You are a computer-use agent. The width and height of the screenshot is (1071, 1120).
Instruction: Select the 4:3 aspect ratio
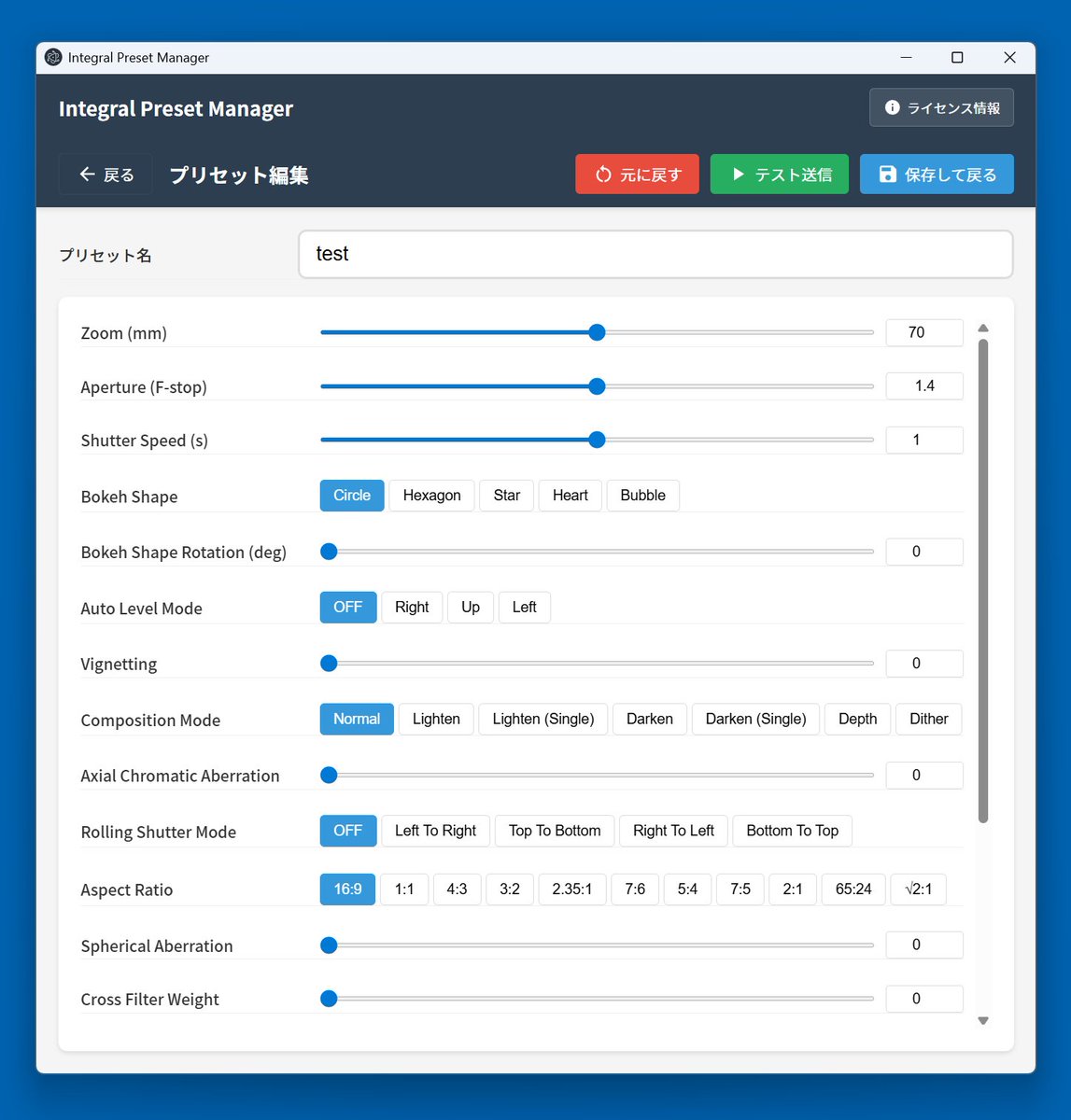click(457, 889)
